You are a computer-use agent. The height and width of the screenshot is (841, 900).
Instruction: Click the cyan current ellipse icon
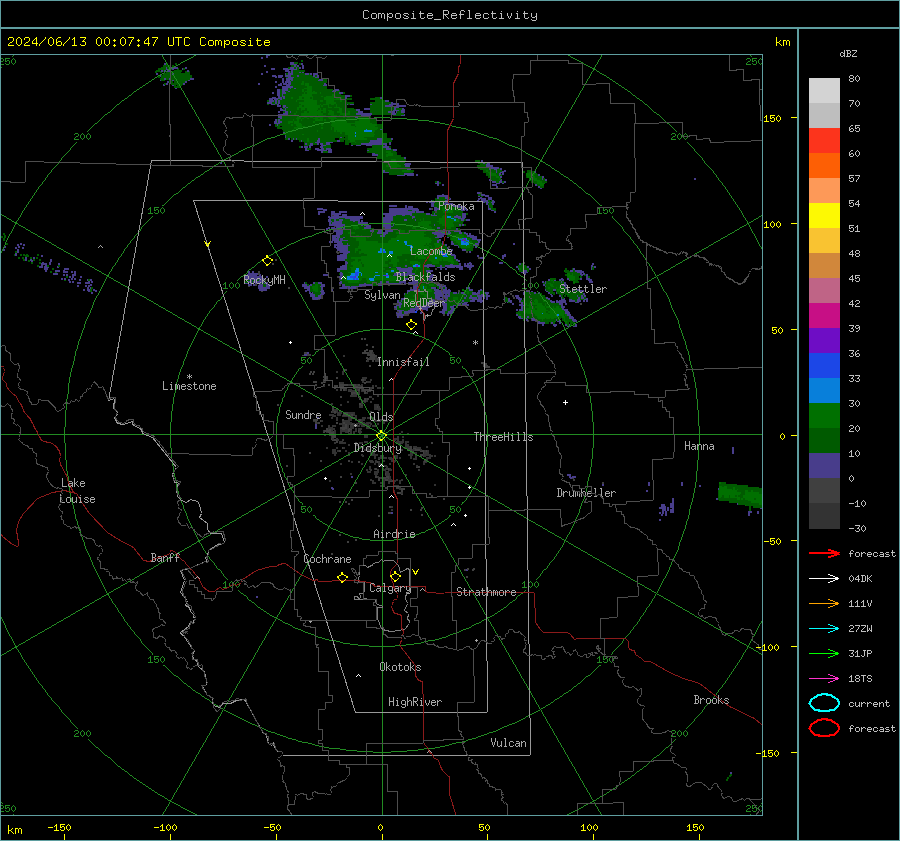tap(824, 703)
